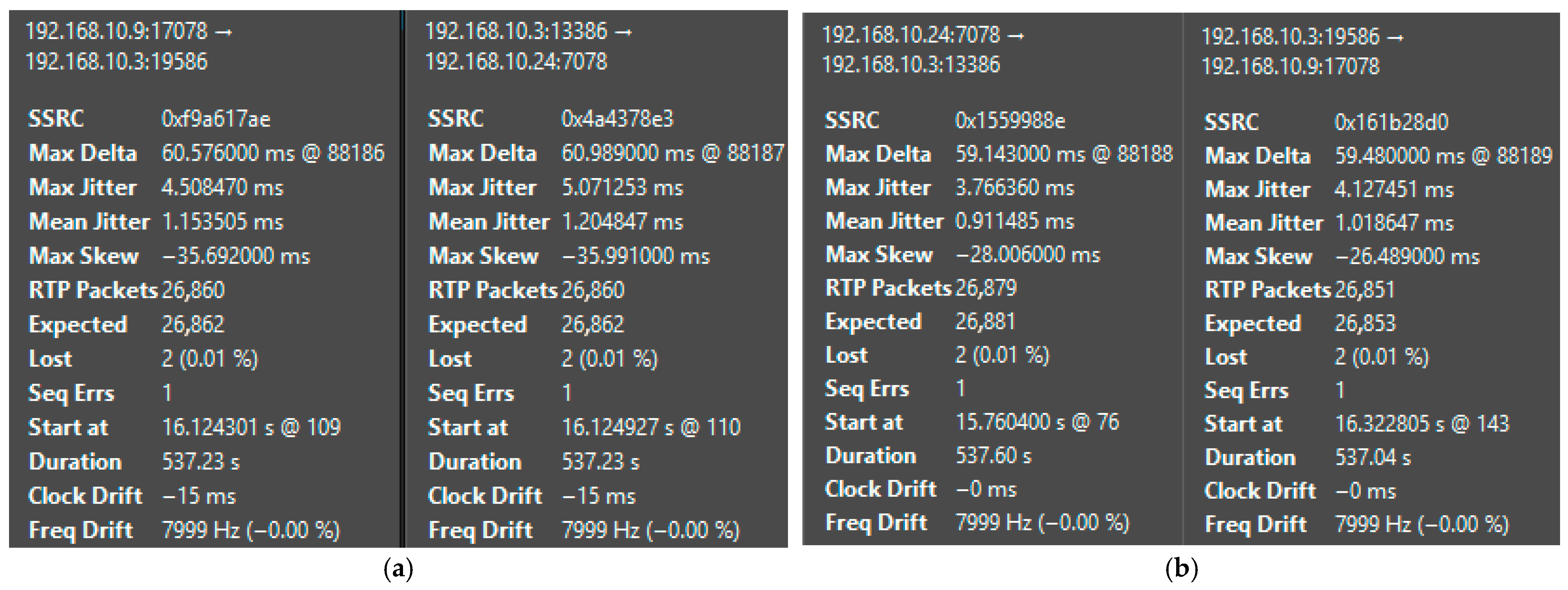Viewport: 1568px width, 590px height.
Task: Click Start at value 16.124927 s @ 110
Action: click(650, 427)
